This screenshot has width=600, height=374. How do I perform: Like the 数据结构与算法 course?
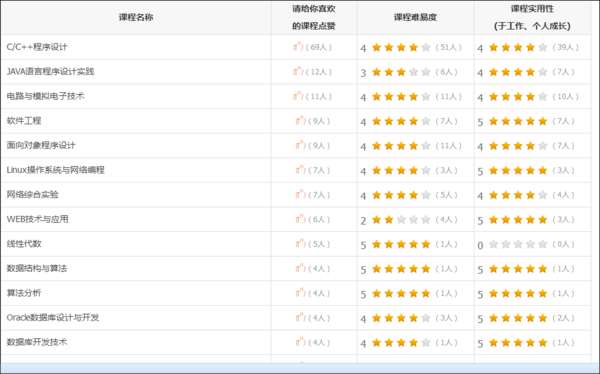300,268
